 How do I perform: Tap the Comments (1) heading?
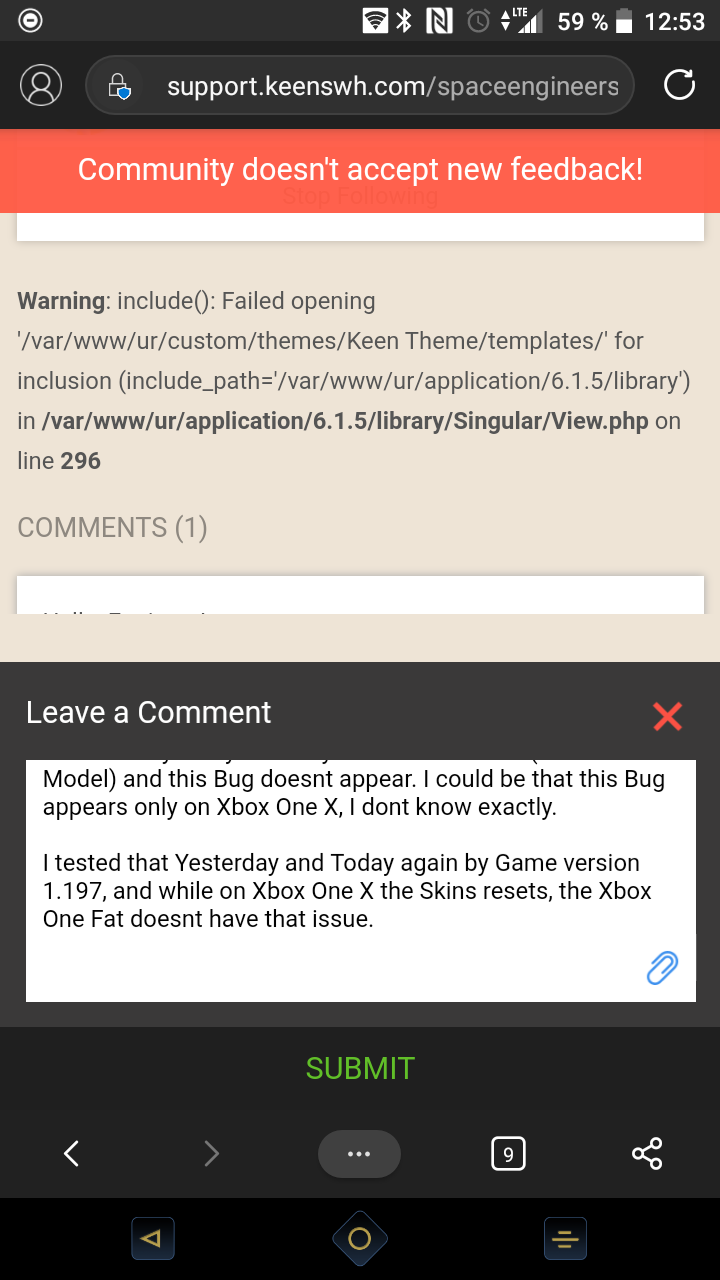click(x=112, y=527)
